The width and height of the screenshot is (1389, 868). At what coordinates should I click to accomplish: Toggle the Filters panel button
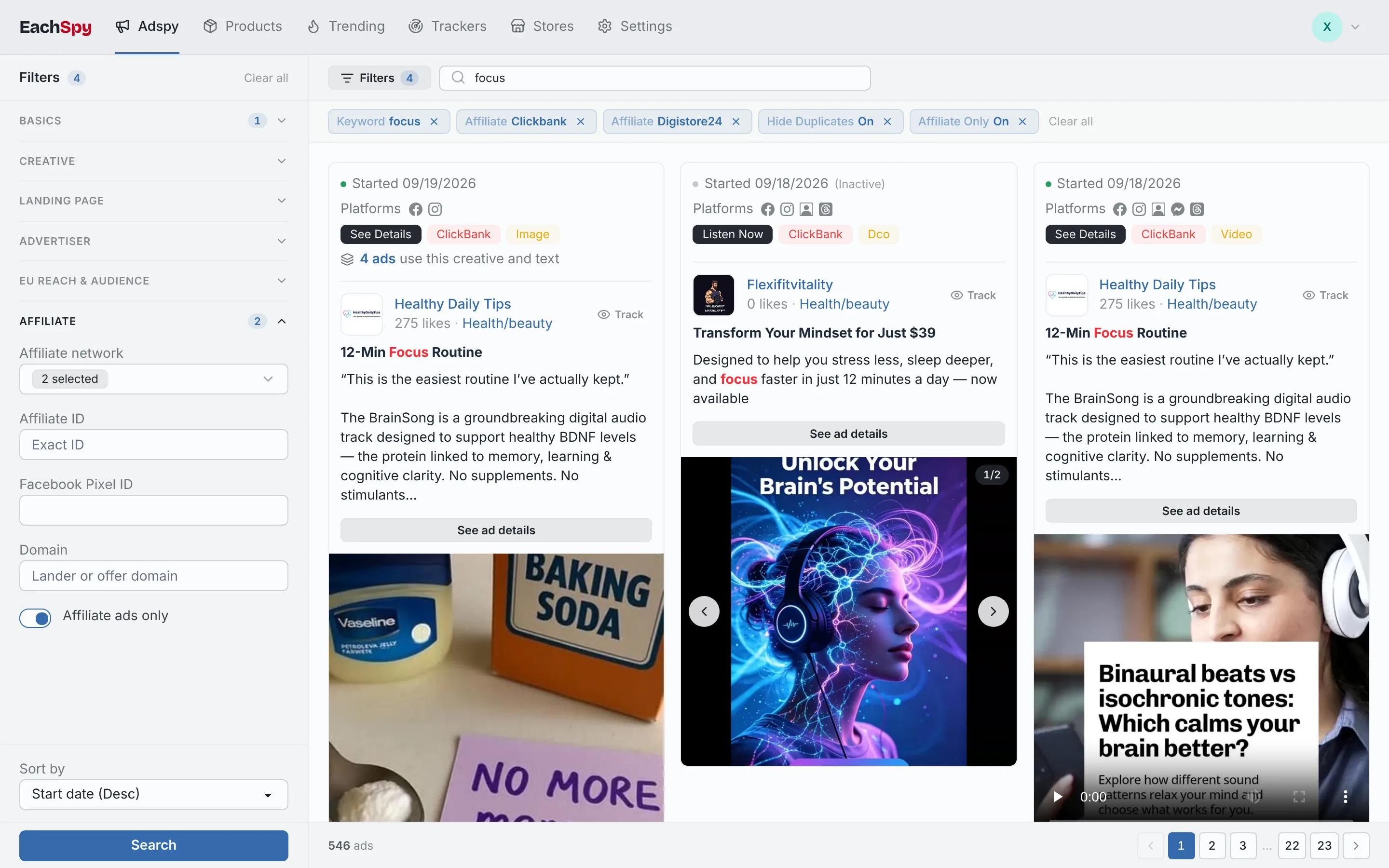(379, 78)
